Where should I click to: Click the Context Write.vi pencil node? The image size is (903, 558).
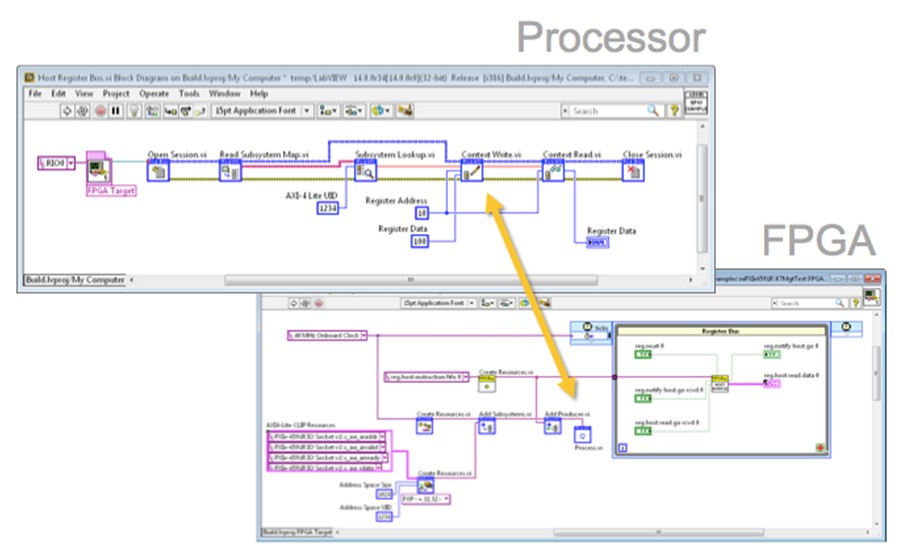point(471,173)
